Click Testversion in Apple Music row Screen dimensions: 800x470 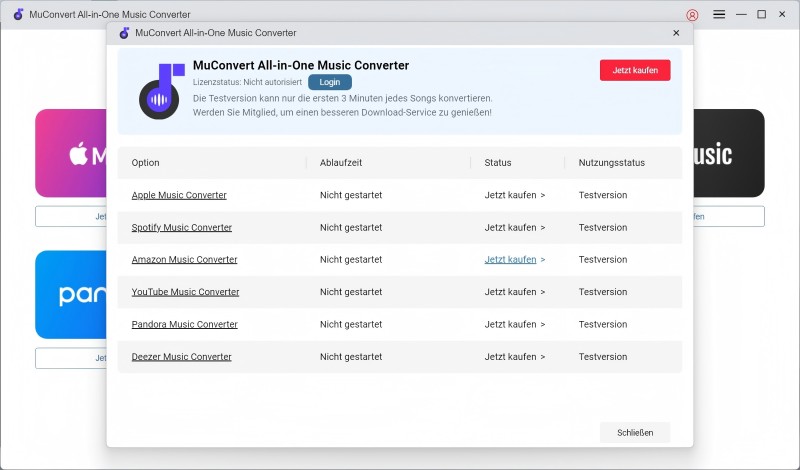pyautogui.click(x=603, y=195)
